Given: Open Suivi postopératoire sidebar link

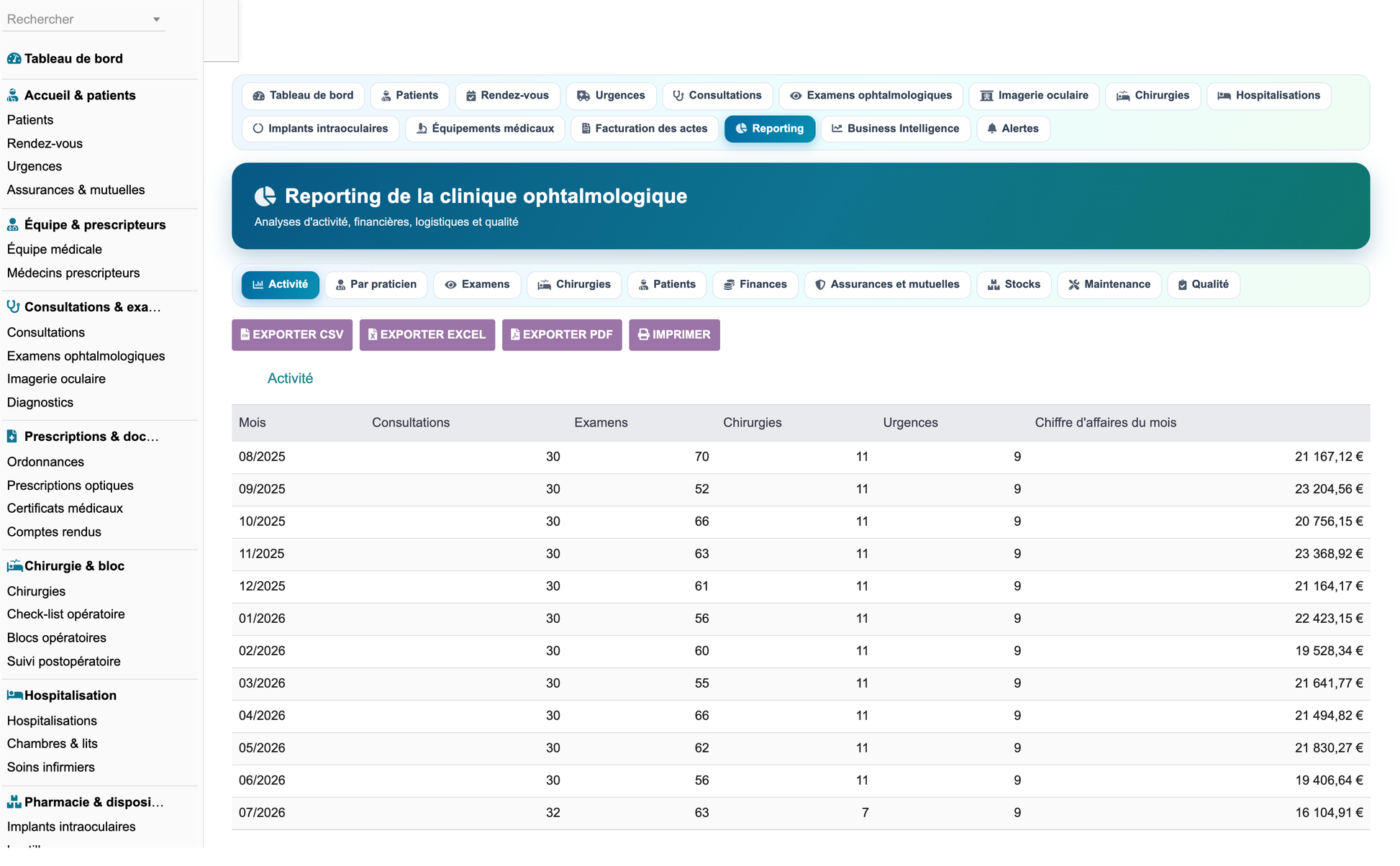Looking at the screenshot, I should (x=64, y=662).
